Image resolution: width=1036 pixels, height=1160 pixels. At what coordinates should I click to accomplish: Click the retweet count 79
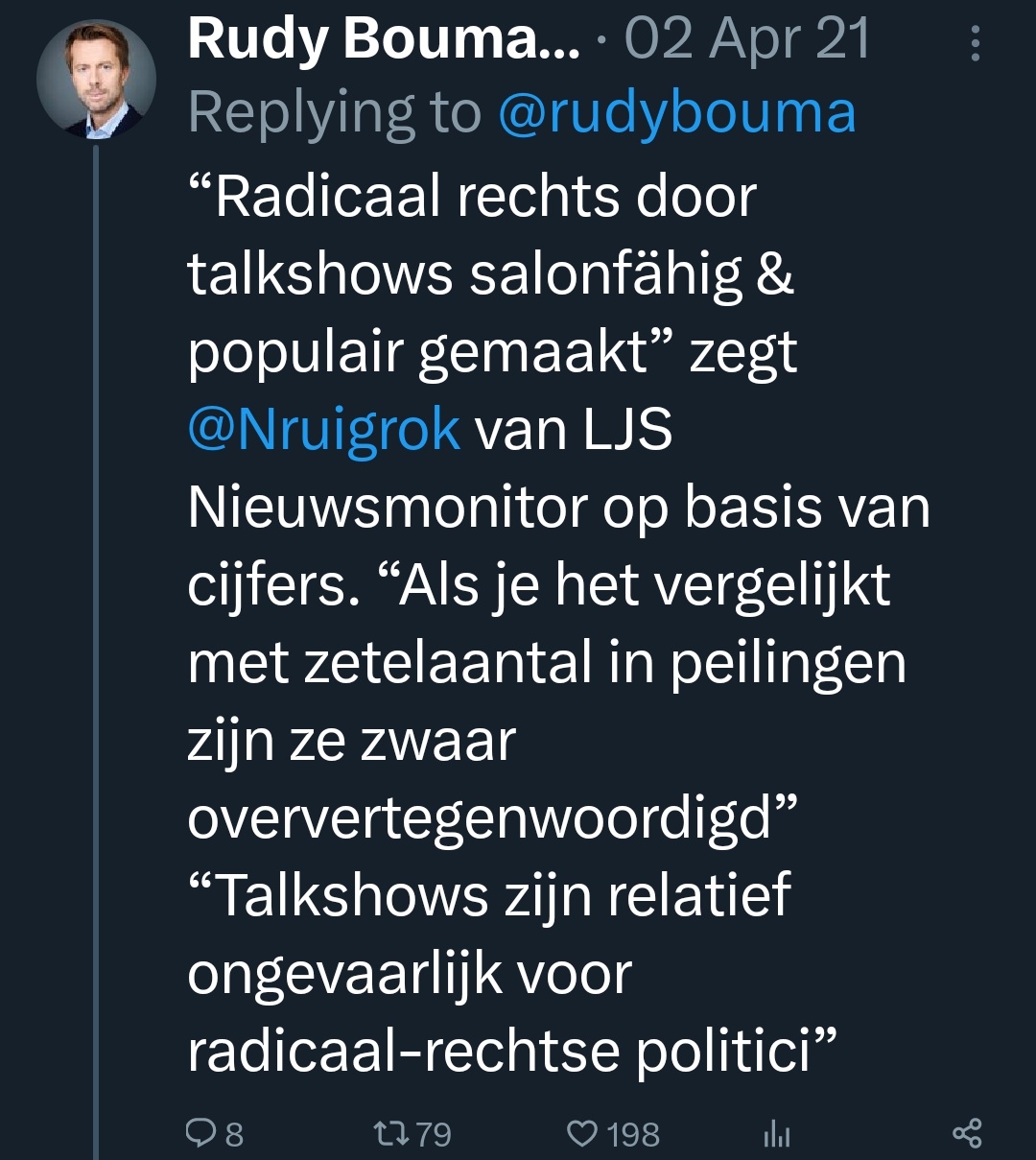click(x=434, y=1135)
